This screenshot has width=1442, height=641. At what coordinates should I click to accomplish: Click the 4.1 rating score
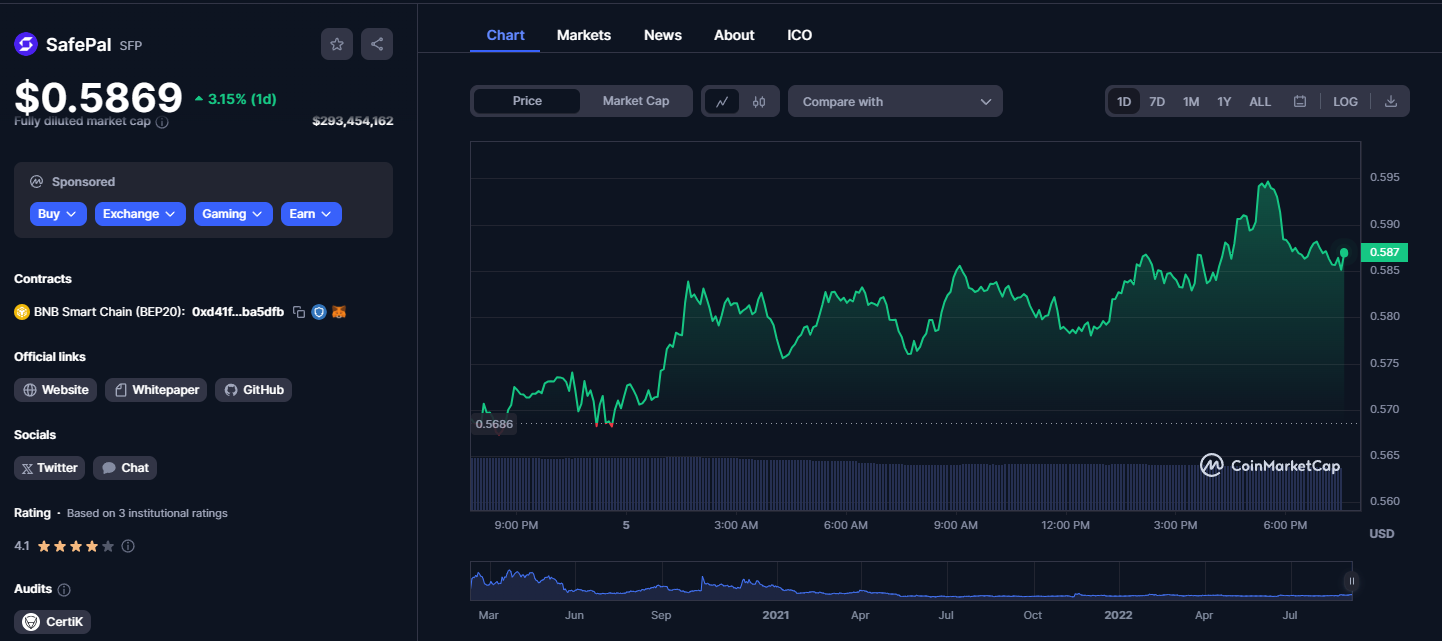tap(22, 547)
